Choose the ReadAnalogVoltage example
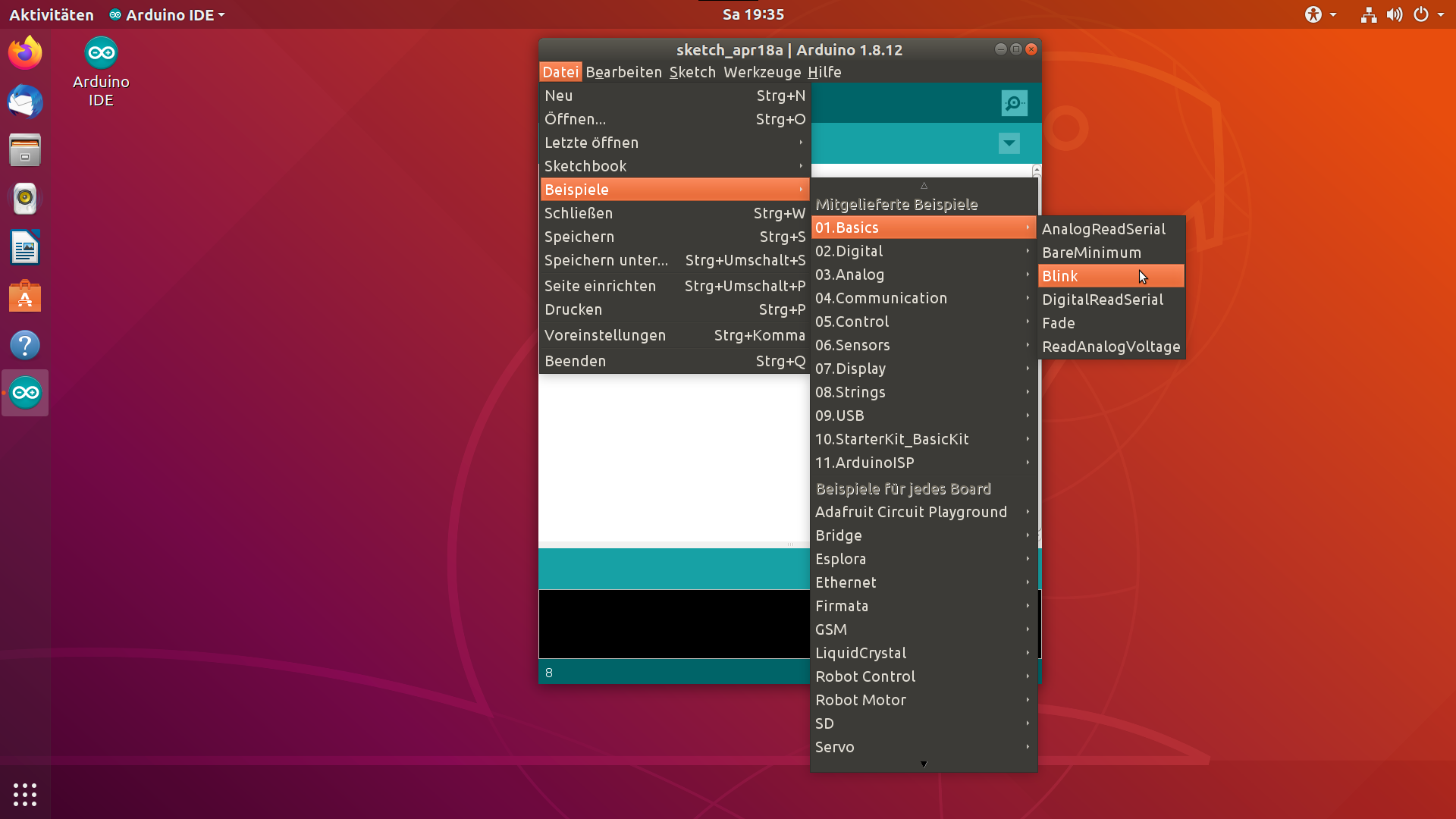The image size is (1456, 819). click(x=1111, y=347)
